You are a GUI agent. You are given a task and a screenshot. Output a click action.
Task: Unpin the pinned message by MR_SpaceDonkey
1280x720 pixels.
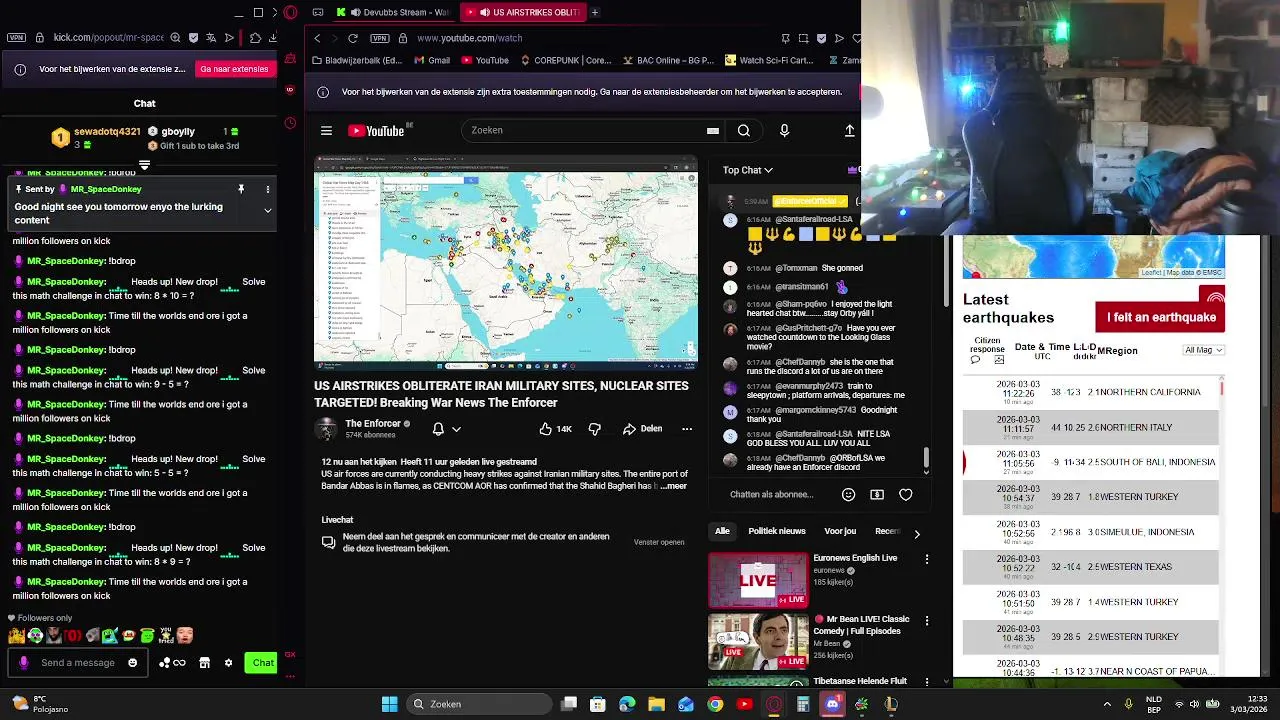[x=241, y=189]
